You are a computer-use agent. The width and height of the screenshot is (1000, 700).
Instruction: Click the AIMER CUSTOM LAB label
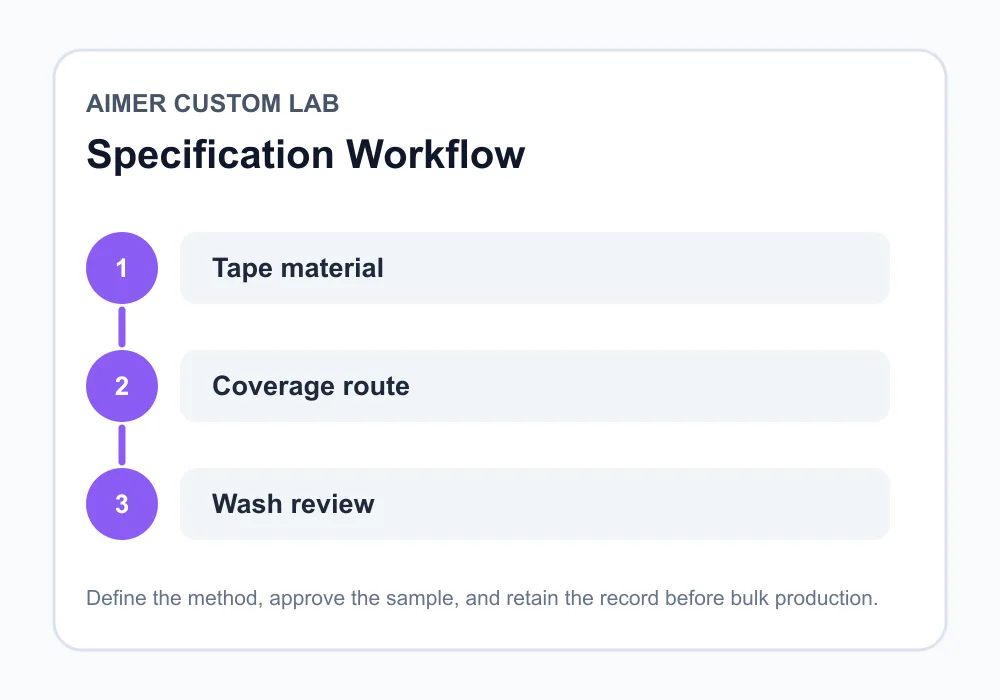point(212,103)
